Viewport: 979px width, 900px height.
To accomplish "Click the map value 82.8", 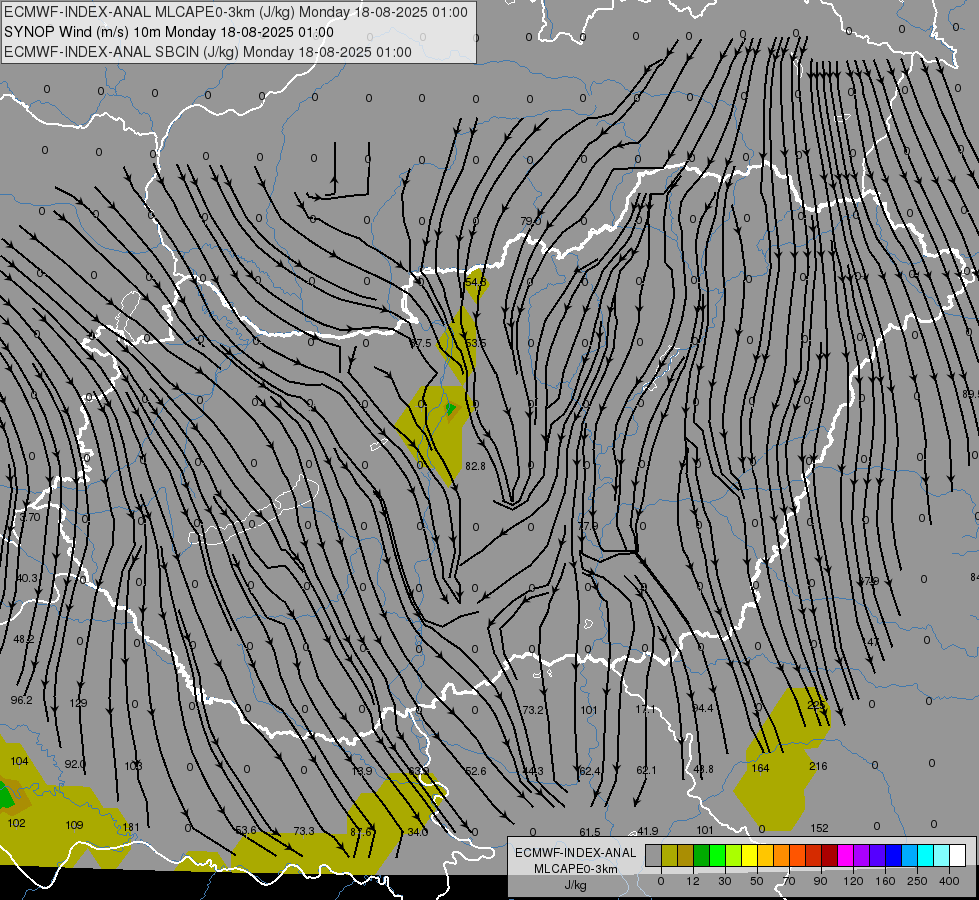I will [476, 466].
